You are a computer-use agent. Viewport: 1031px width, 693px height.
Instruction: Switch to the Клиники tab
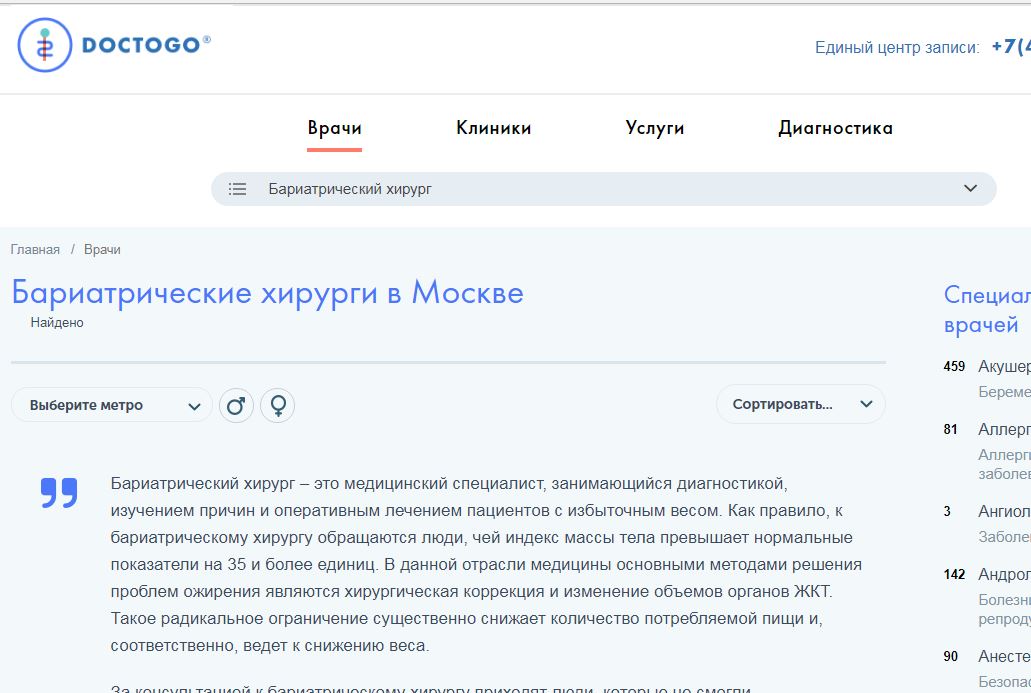point(494,128)
